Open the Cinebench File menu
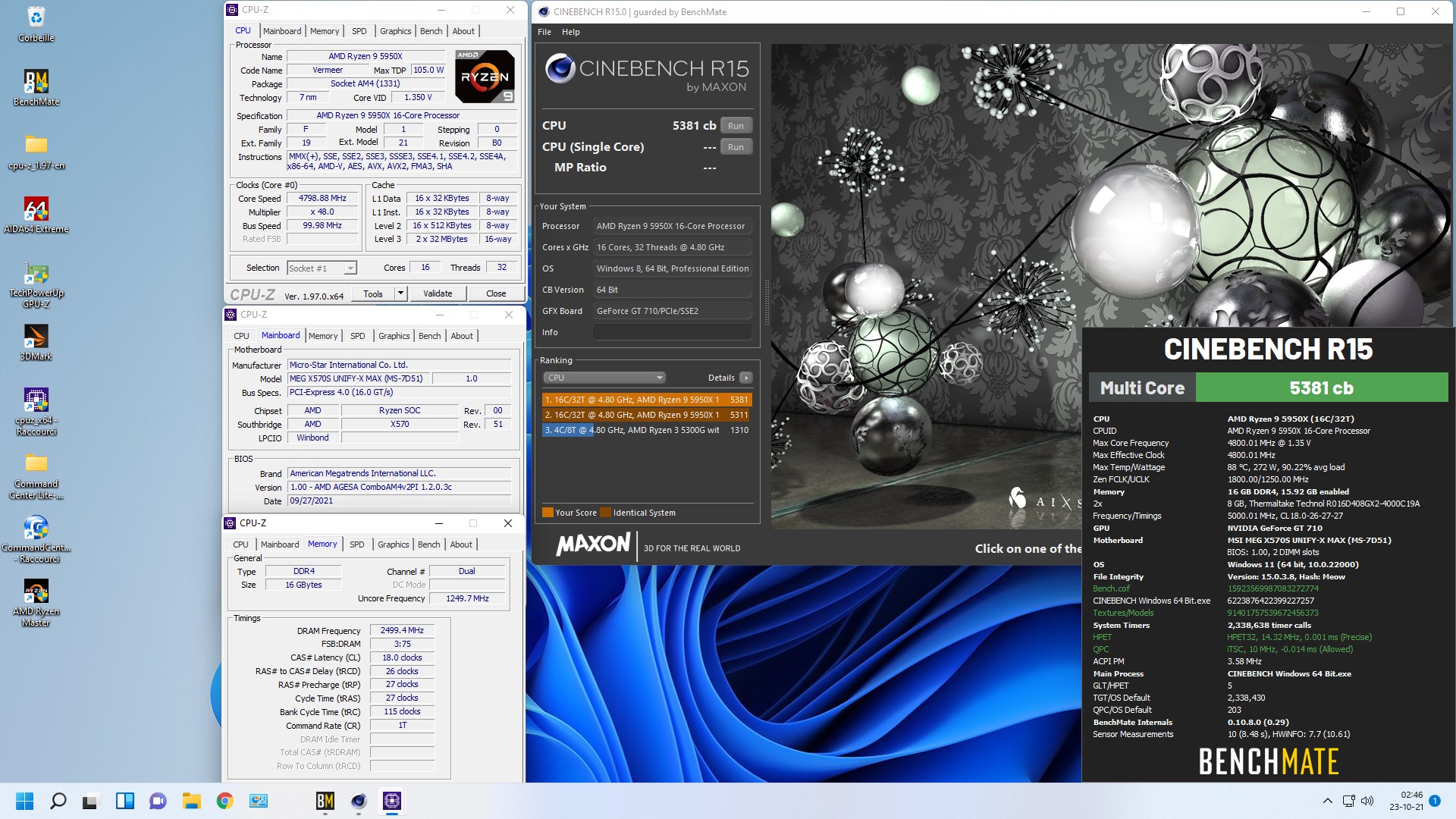The image size is (1456, 819). [x=544, y=32]
